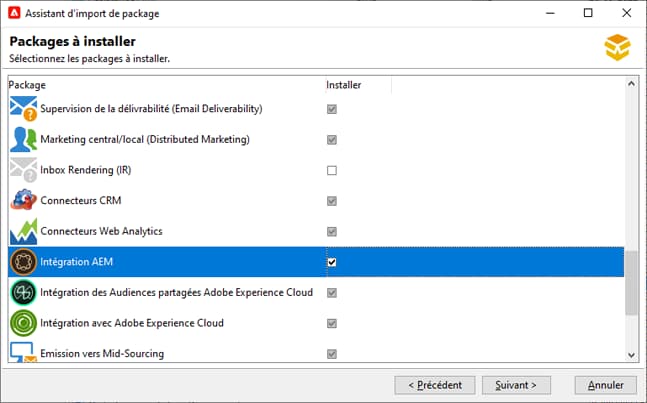Viewport: 647px width, 403px height.
Task: Select the Marketing central/local row text
Action: [x=145, y=139]
